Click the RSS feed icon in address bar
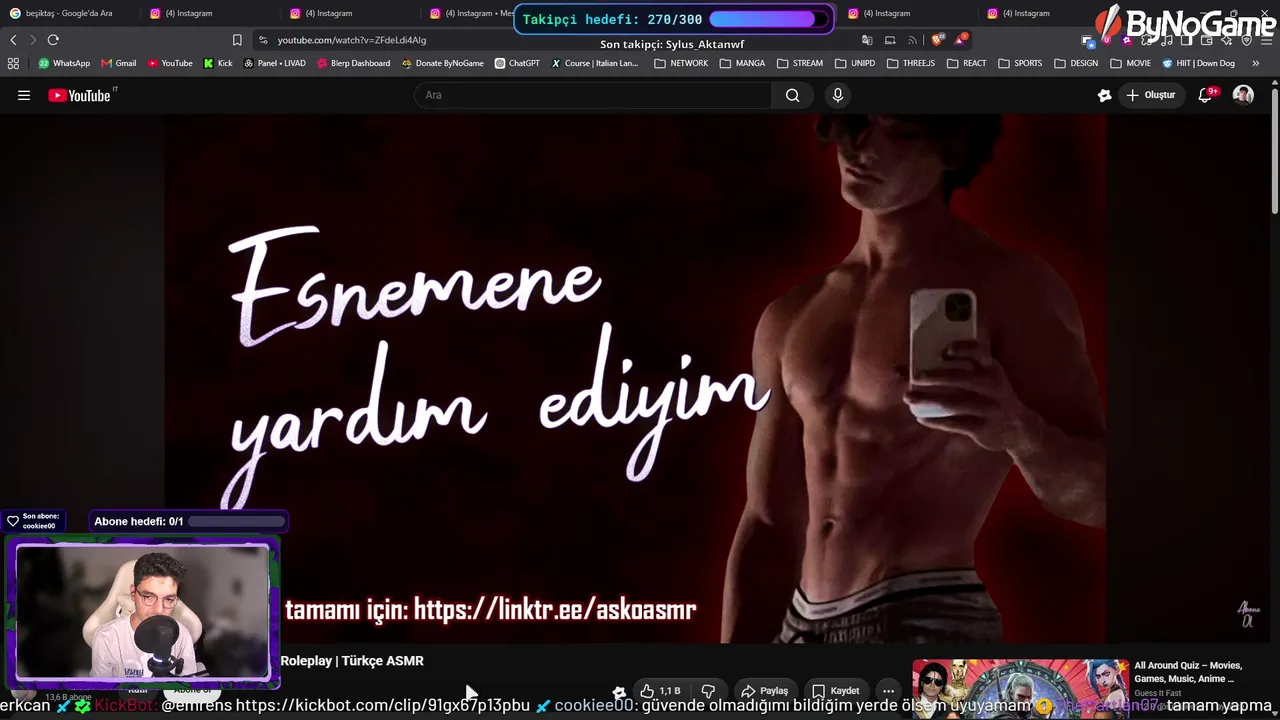The image size is (1280, 720). [x=913, y=40]
